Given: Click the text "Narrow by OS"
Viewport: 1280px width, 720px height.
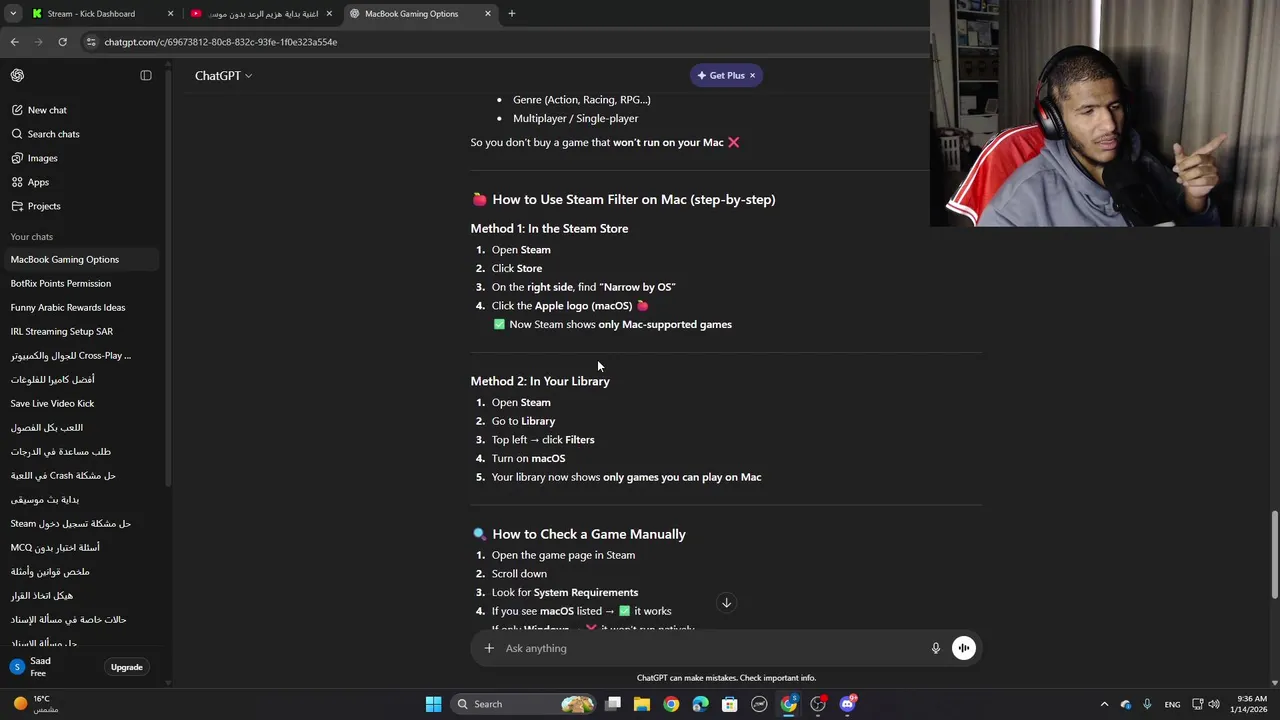Looking at the screenshot, I should pos(638,287).
